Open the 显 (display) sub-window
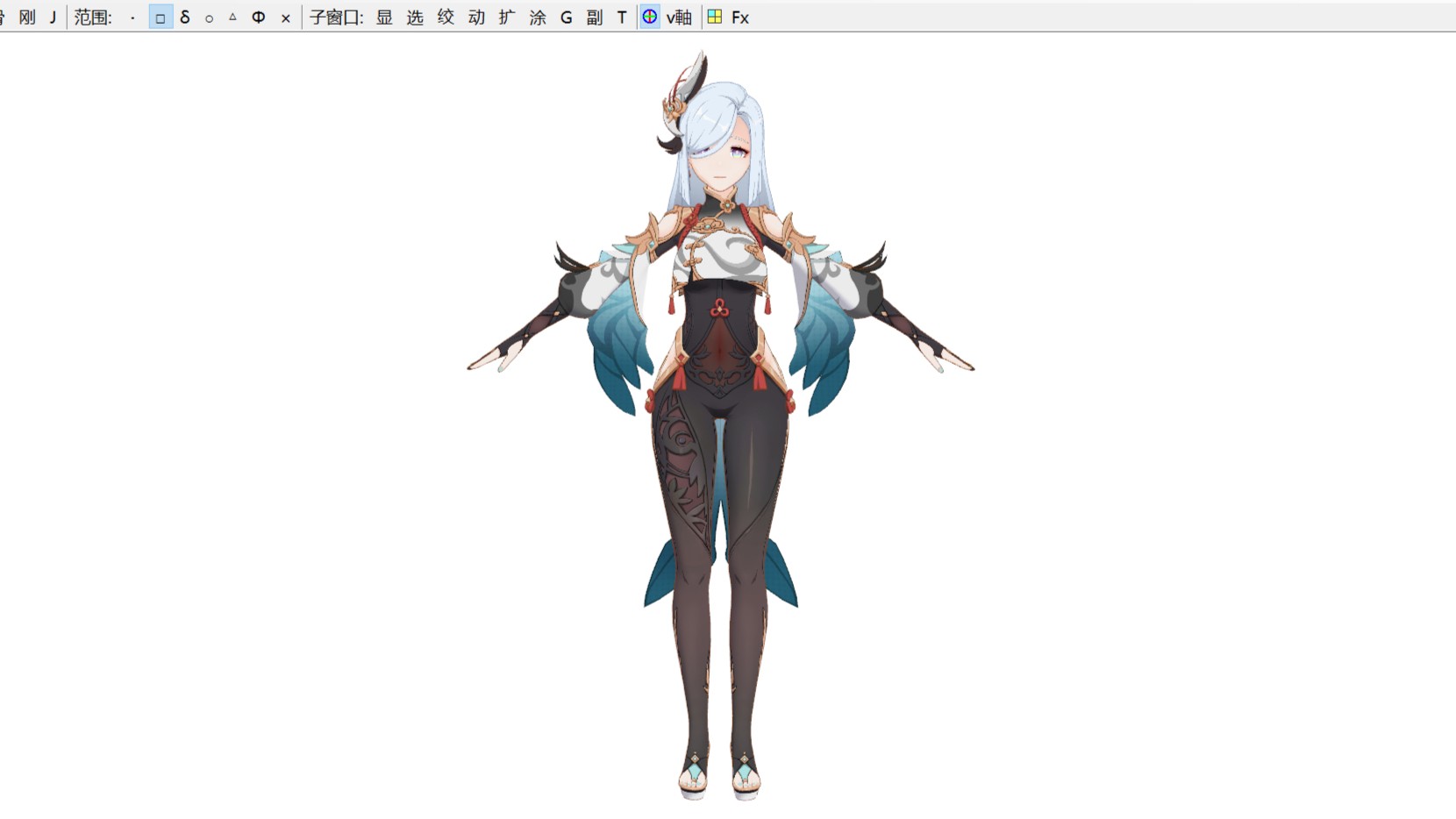 click(x=384, y=18)
